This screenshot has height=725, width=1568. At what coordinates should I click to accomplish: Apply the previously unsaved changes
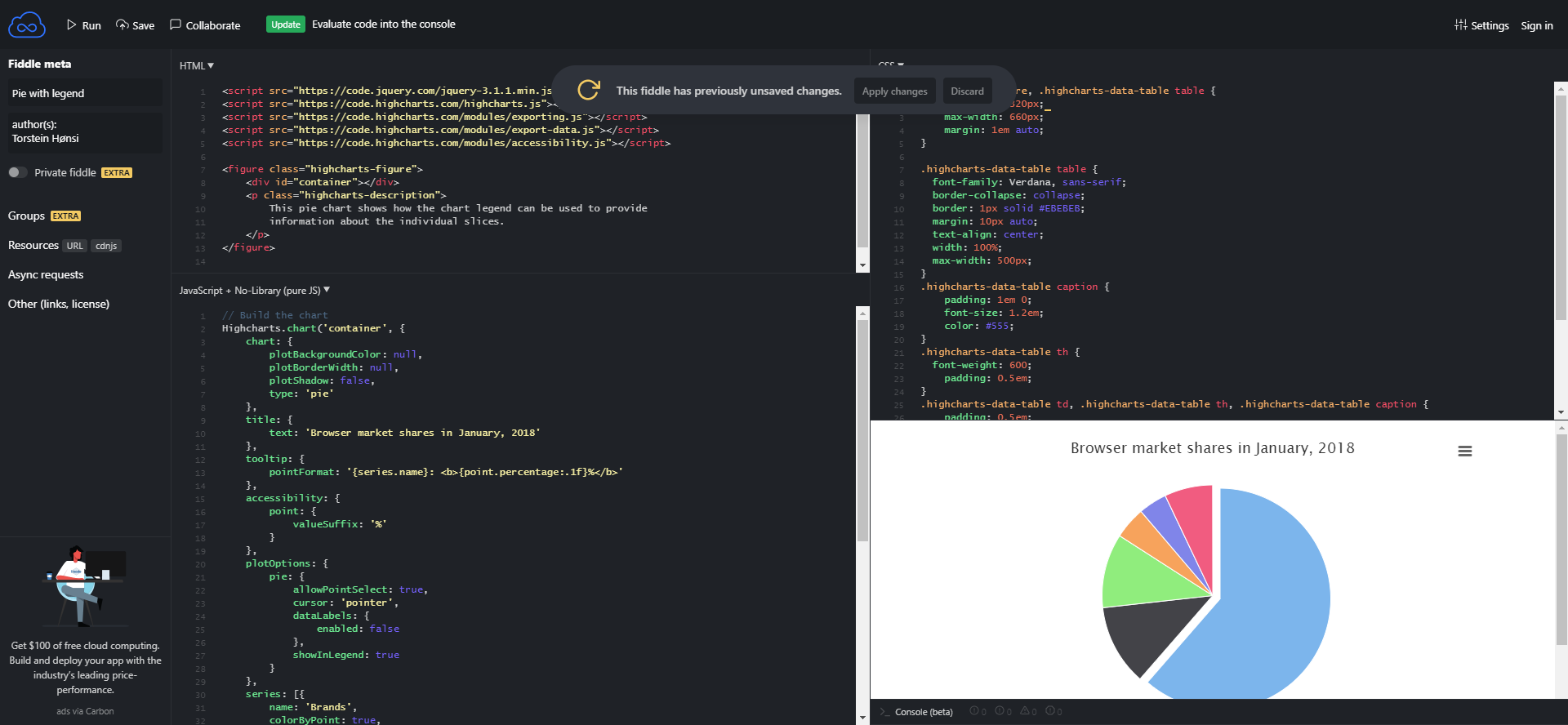click(x=894, y=91)
